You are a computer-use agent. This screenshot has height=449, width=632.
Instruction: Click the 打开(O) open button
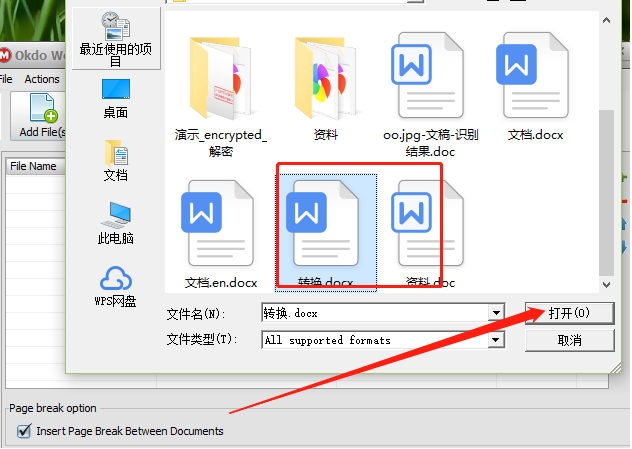[x=570, y=313]
